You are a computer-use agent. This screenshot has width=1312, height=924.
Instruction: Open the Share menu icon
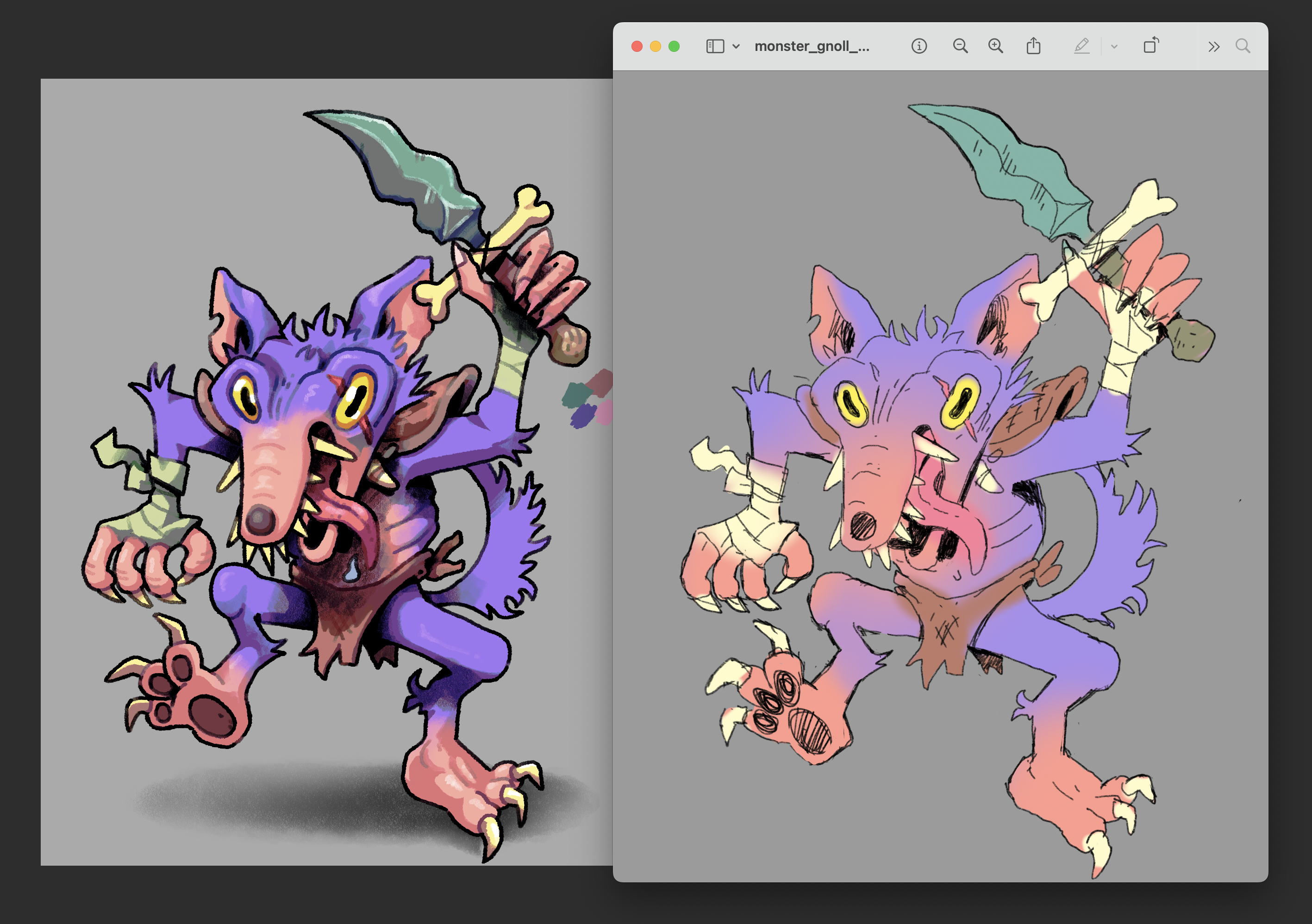coord(1033,46)
